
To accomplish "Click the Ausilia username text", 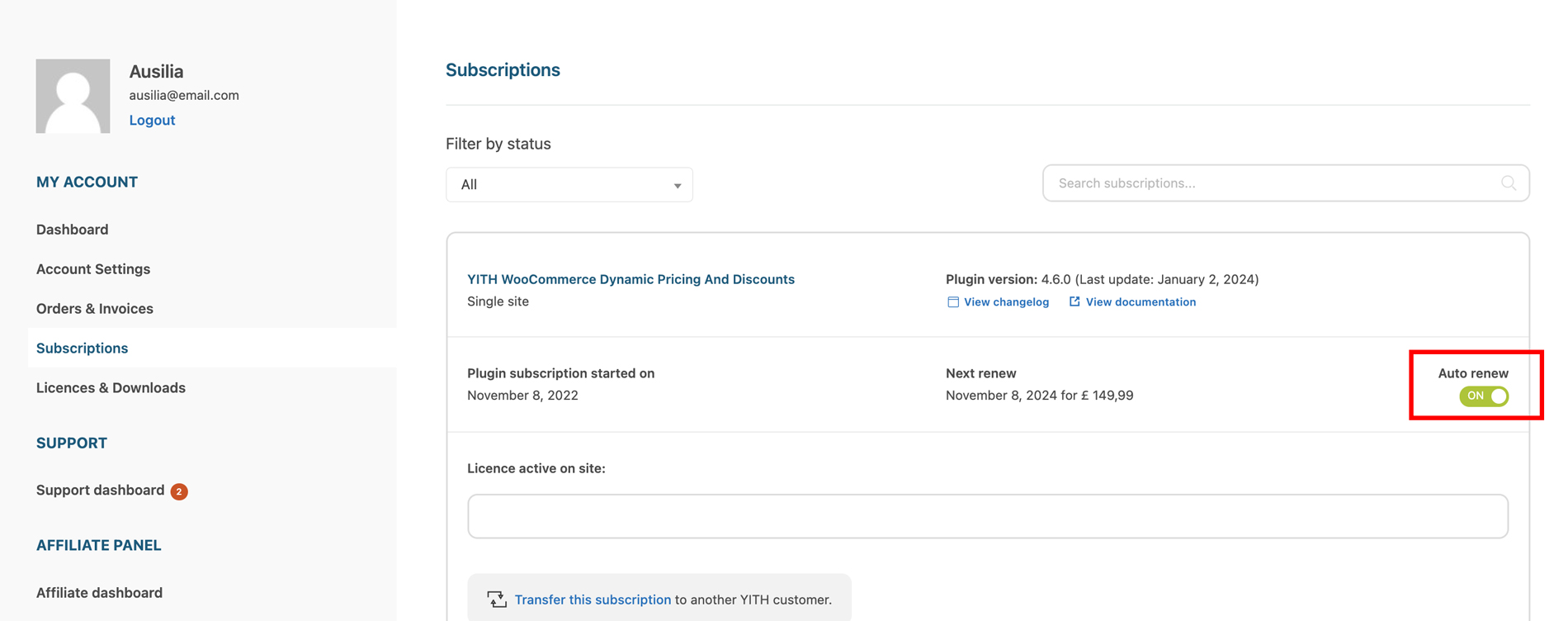I will (x=156, y=72).
